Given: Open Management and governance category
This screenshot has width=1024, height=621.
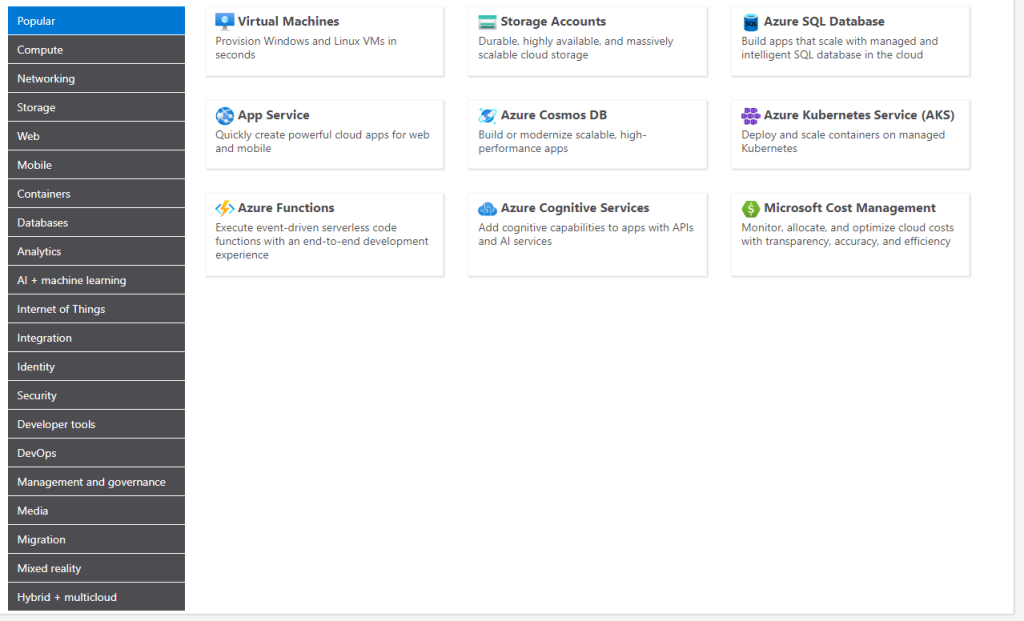Looking at the screenshot, I should [97, 481].
